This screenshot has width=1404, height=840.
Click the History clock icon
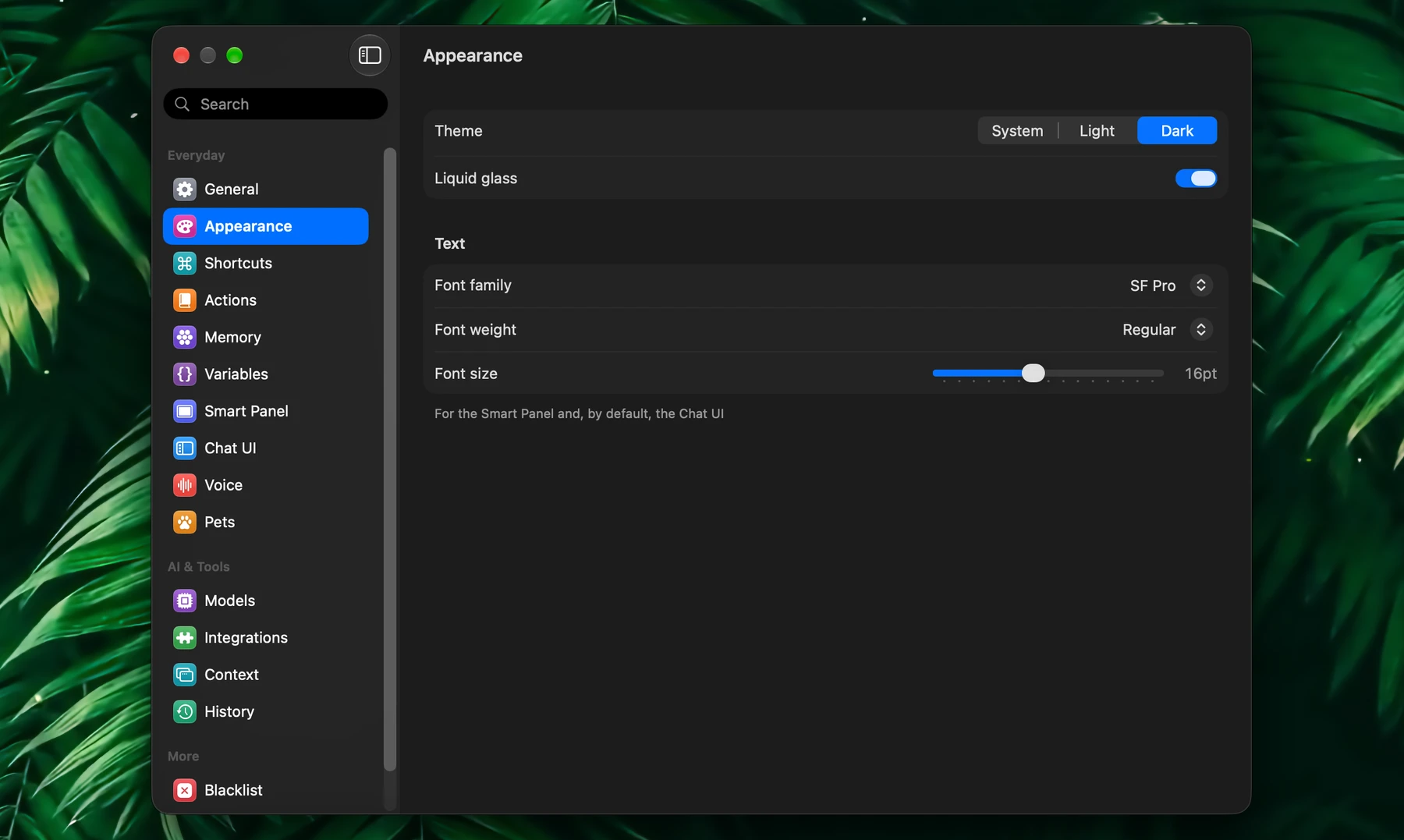coord(185,712)
